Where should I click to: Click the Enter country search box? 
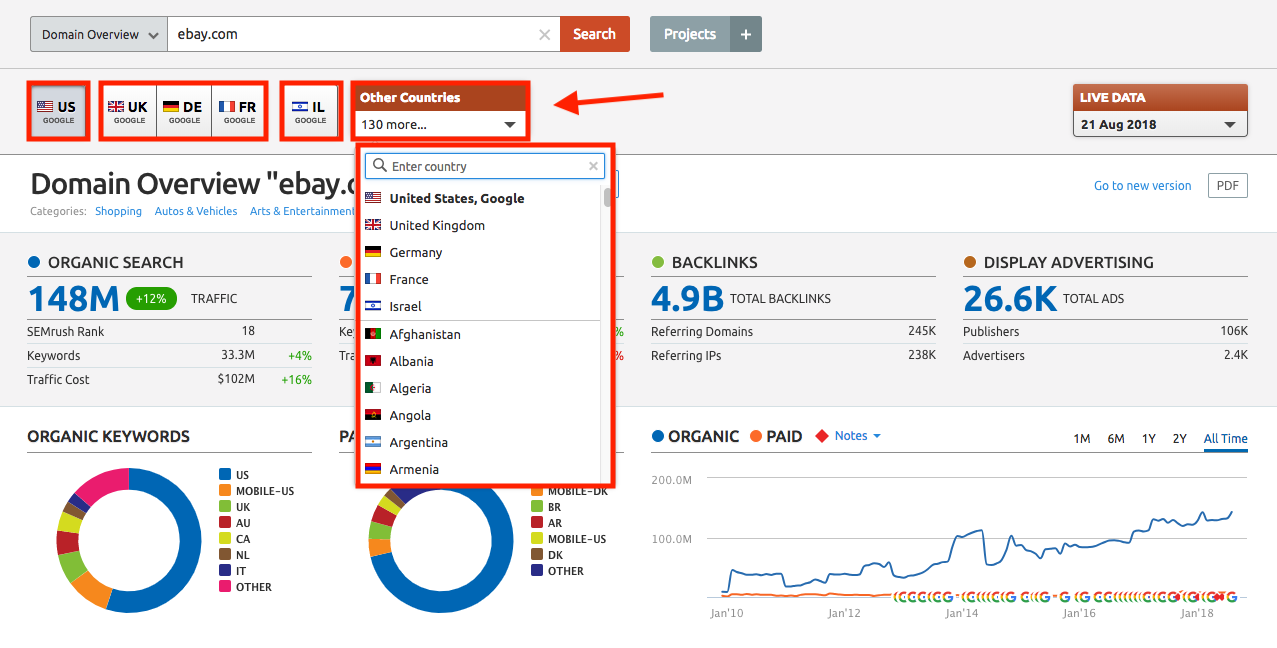[485, 166]
